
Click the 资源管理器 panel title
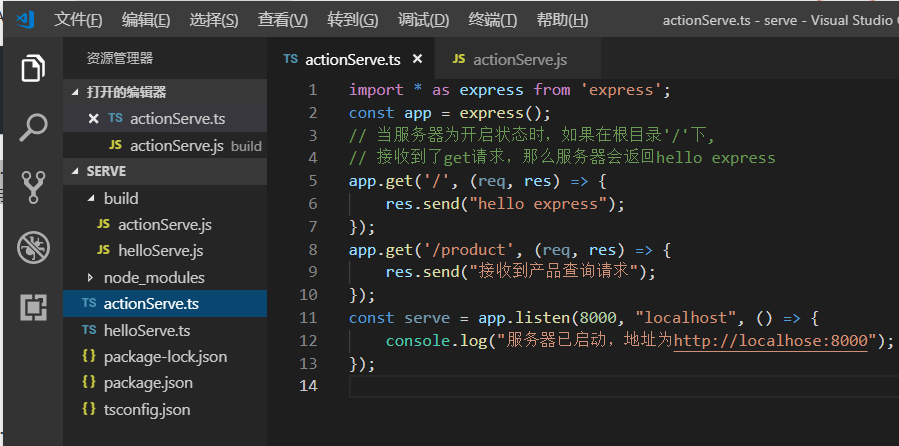120,58
